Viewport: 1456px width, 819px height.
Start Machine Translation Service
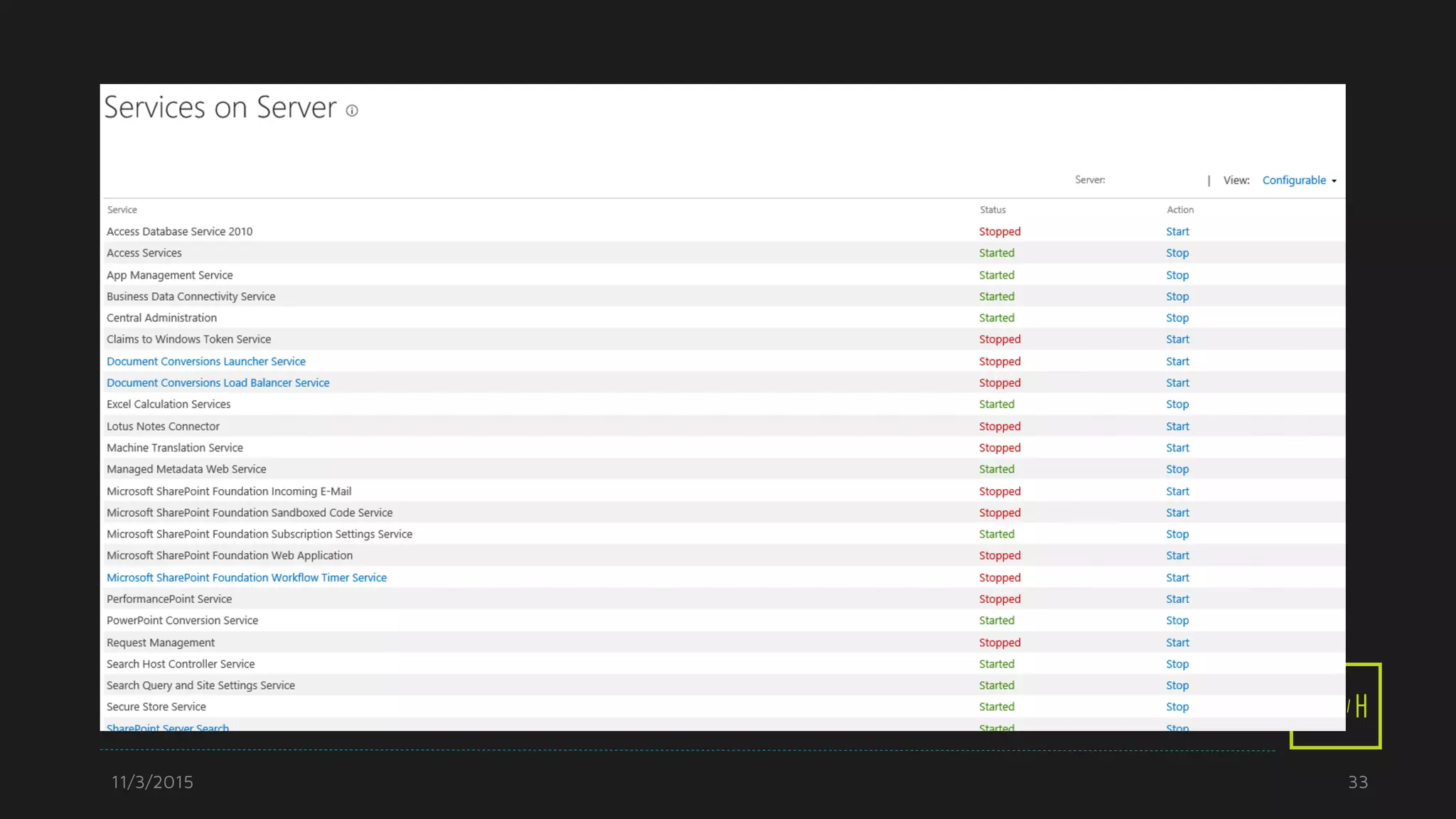click(1177, 448)
